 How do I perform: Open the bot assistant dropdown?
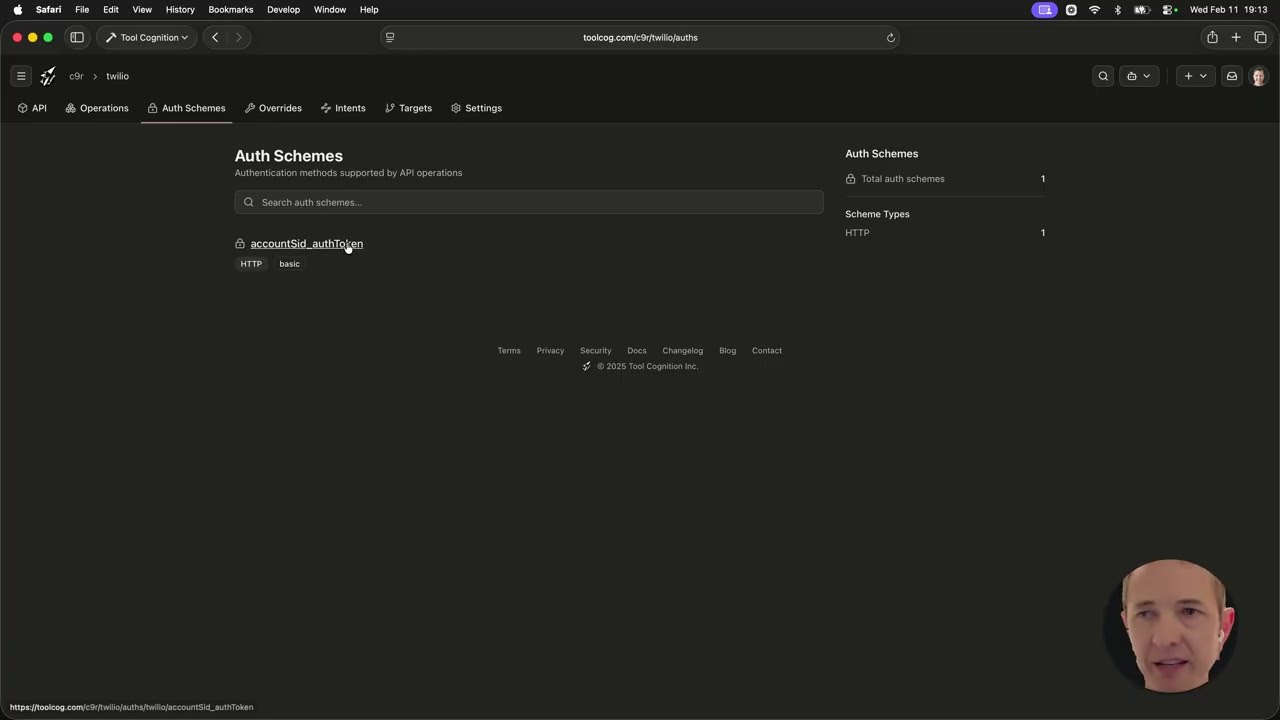click(x=1138, y=76)
